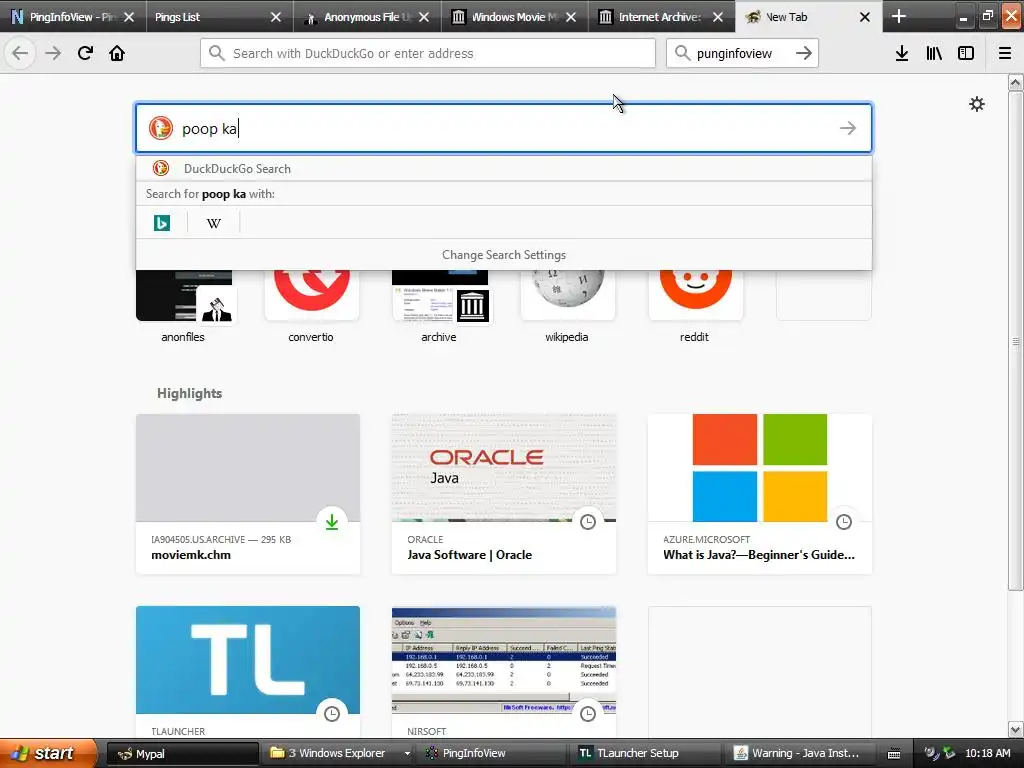Open the convertio top site
Image resolution: width=1024 pixels, height=768 pixels.
click(x=312, y=307)
